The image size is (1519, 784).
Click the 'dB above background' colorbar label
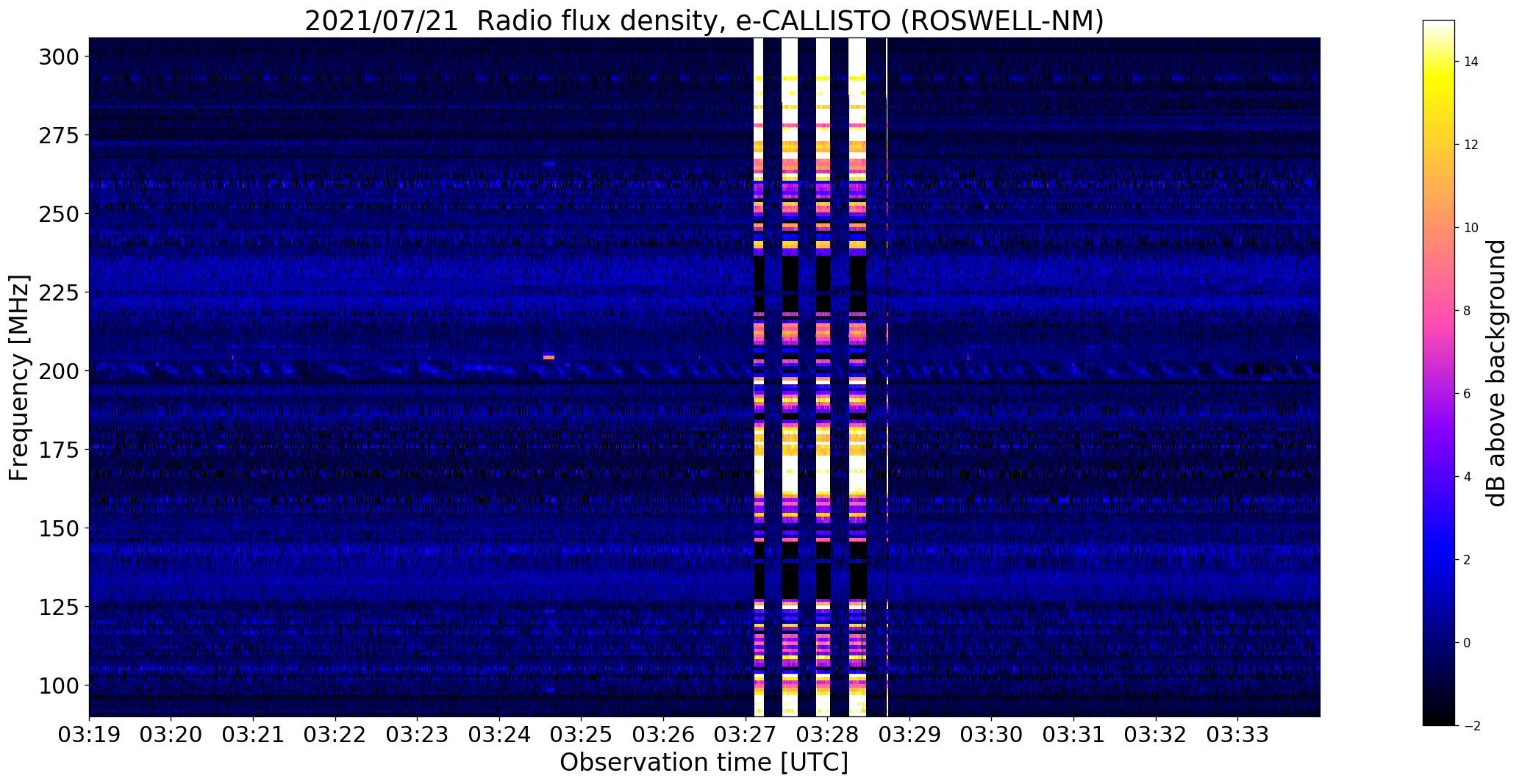[1496, 373]
